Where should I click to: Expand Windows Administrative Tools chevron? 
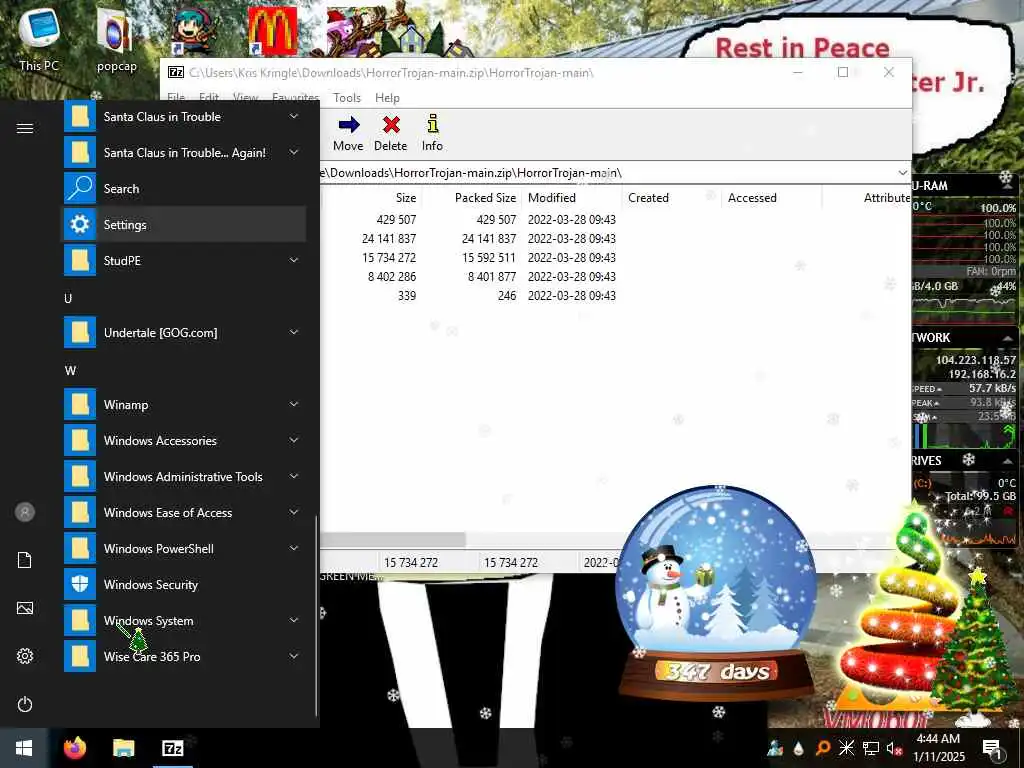coord(294,476)
